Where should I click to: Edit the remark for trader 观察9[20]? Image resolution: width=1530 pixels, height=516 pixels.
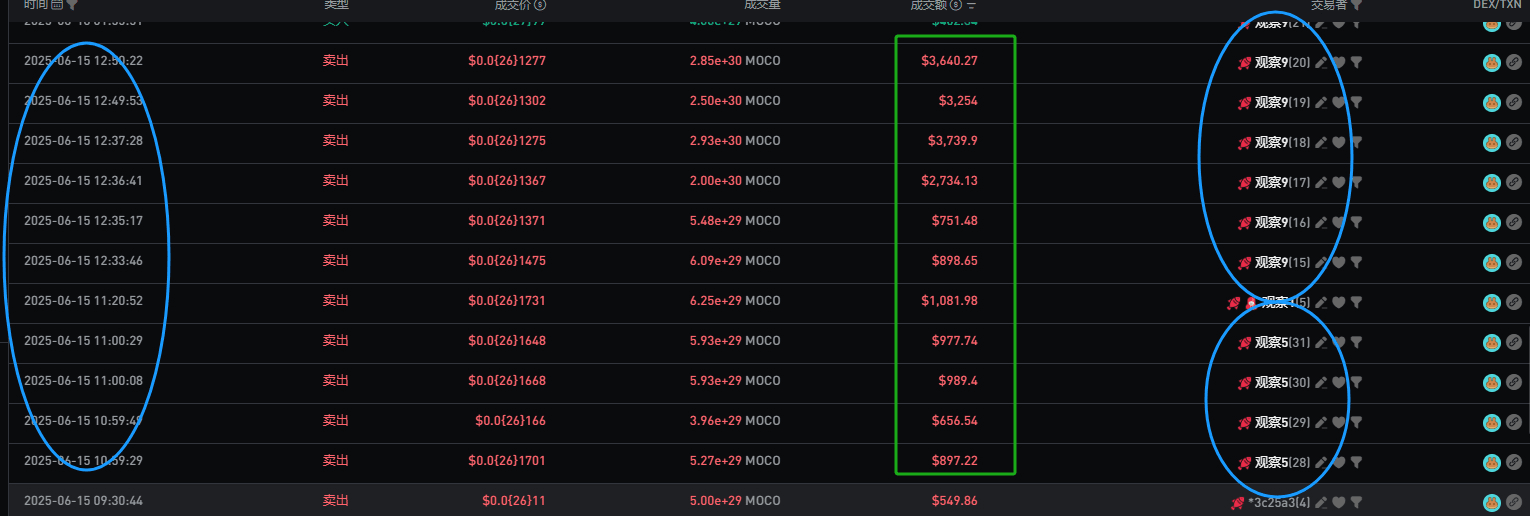pos(1321,62)
